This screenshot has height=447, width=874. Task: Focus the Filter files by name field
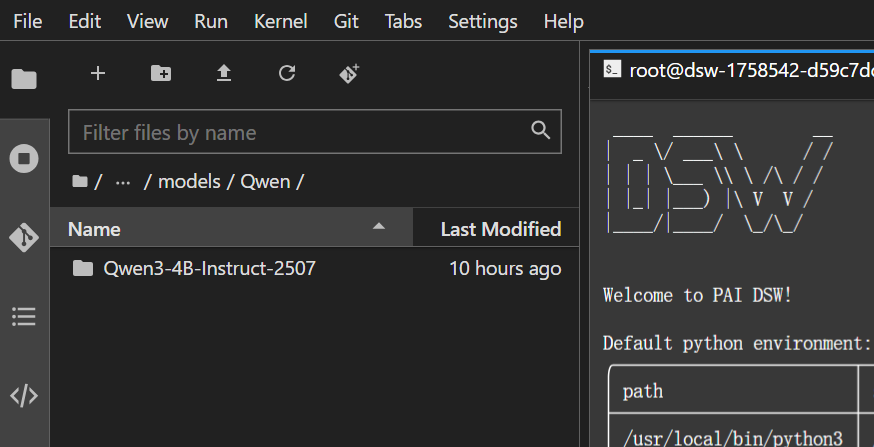point(314,132)
